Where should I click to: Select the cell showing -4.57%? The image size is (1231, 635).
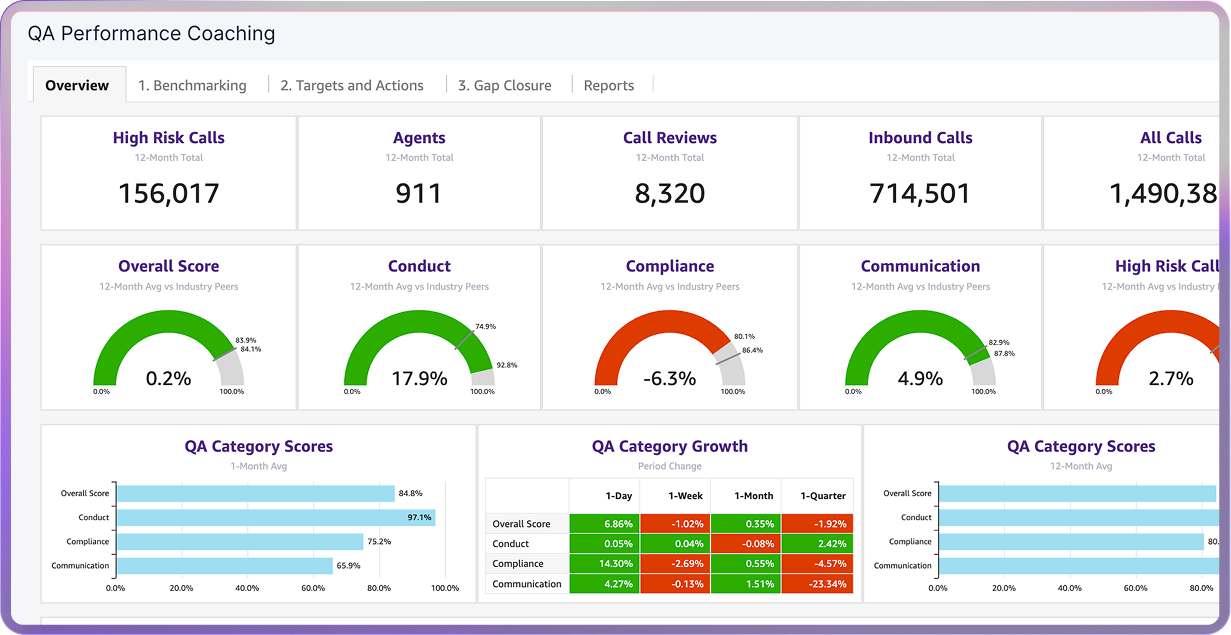tap(818, 564)
